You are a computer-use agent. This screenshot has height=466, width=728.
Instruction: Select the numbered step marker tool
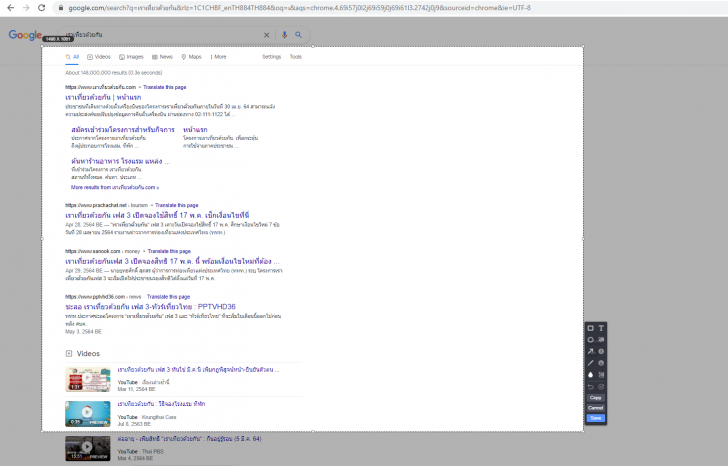[x=601, y=351]
